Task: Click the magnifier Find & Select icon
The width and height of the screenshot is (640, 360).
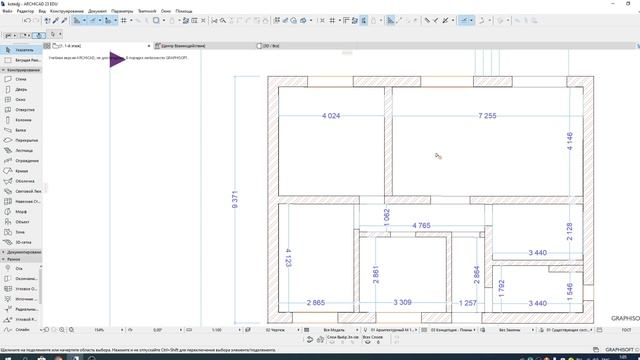Action: click(x=223, y=20)
